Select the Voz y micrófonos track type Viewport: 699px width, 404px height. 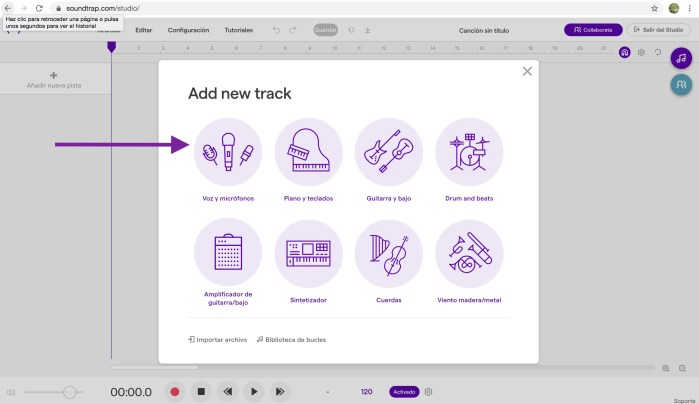(228, 152)
